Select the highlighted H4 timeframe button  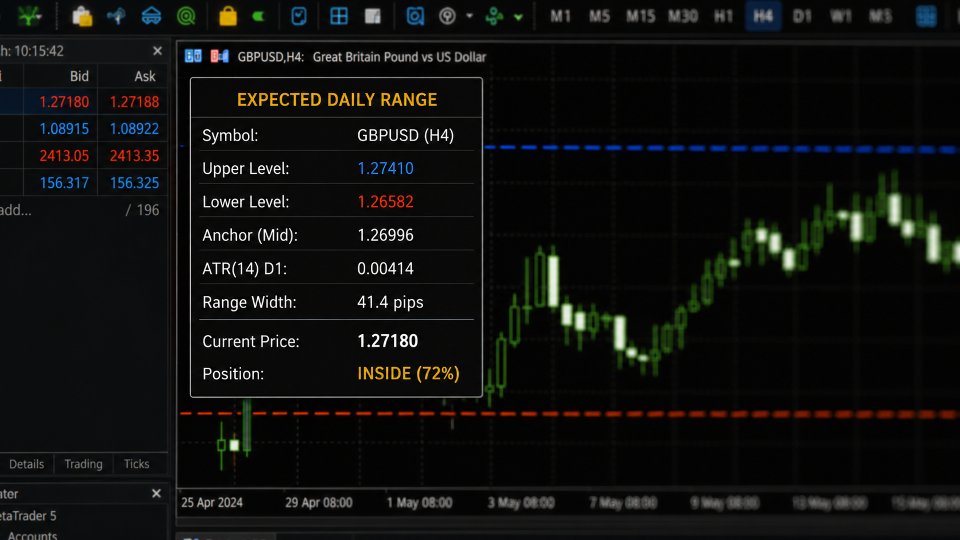[x=763, y=16]
